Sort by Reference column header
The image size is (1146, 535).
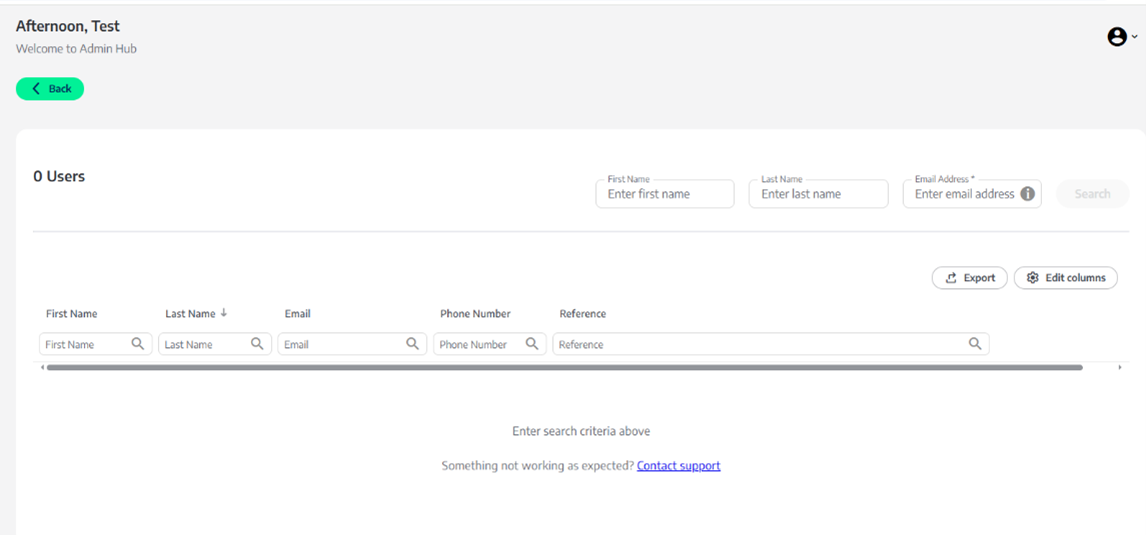[583, 314]
